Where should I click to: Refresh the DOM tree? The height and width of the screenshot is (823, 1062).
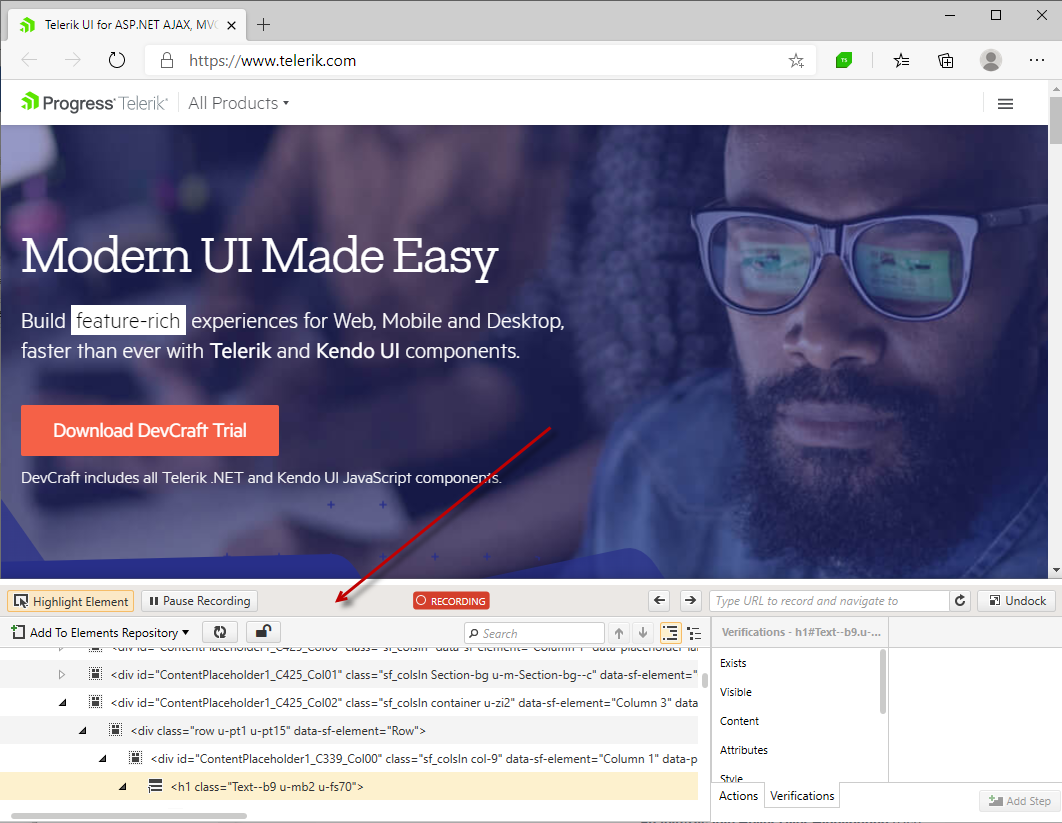220,632
